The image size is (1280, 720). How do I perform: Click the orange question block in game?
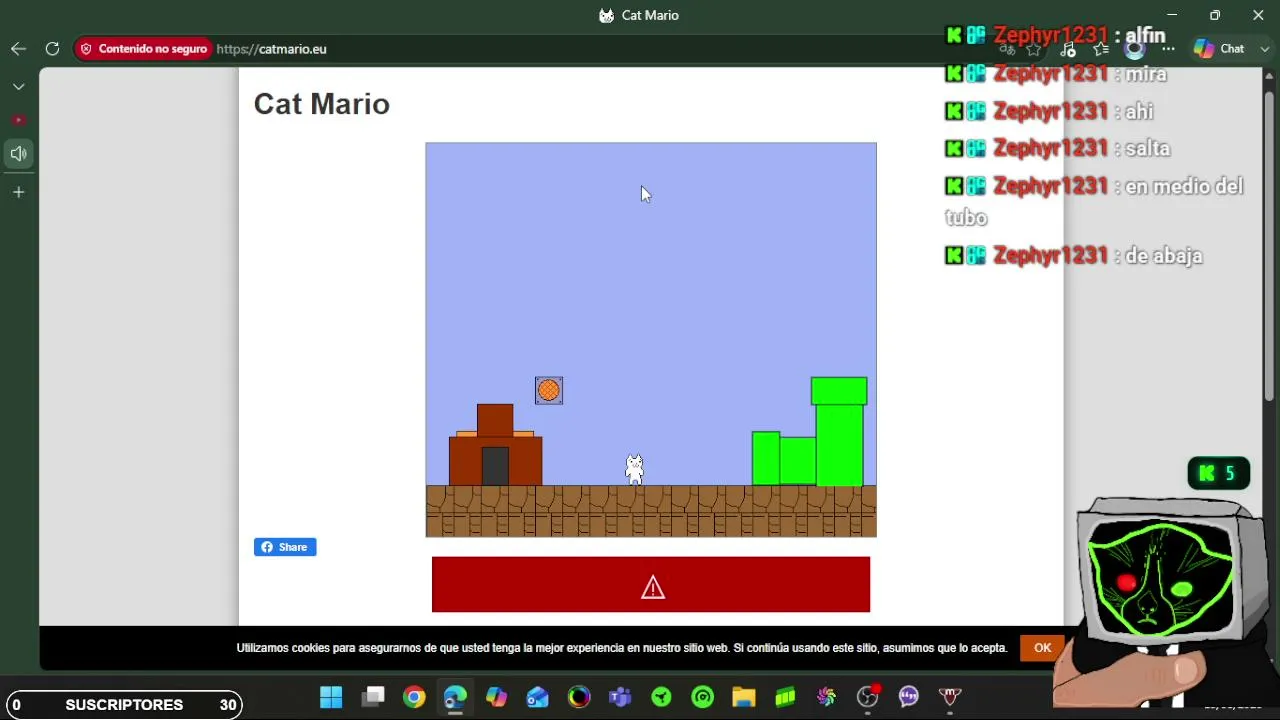tap(549, 390)
